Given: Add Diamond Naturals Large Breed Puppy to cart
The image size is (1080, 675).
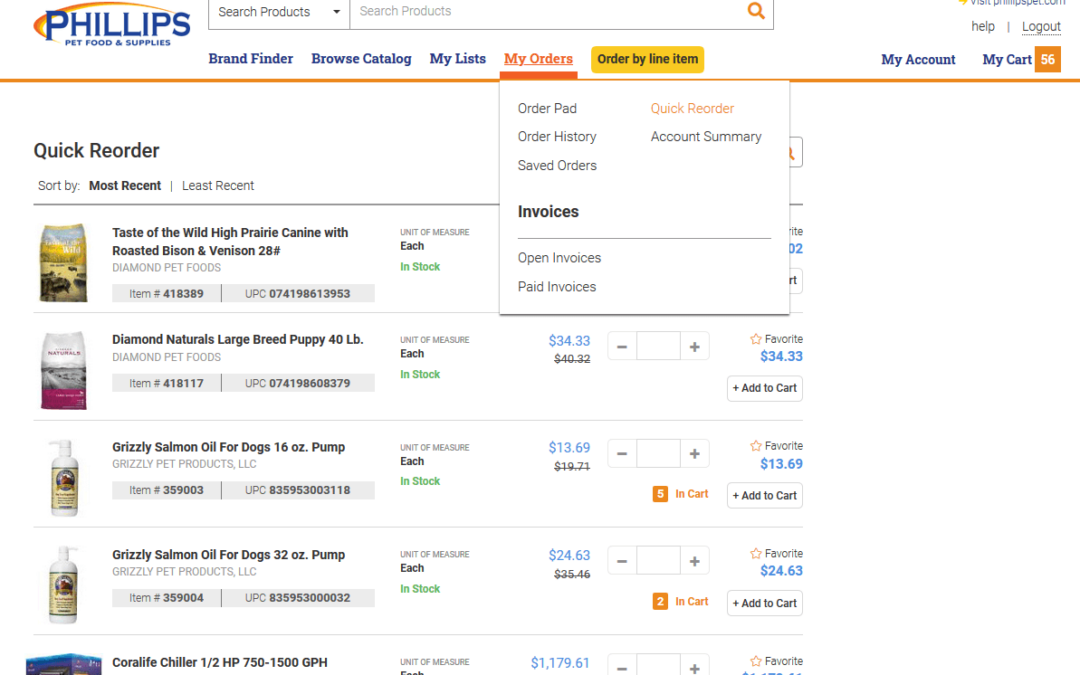Looking at the screenshot, I should pyautogui.click(x=765, y=388).
